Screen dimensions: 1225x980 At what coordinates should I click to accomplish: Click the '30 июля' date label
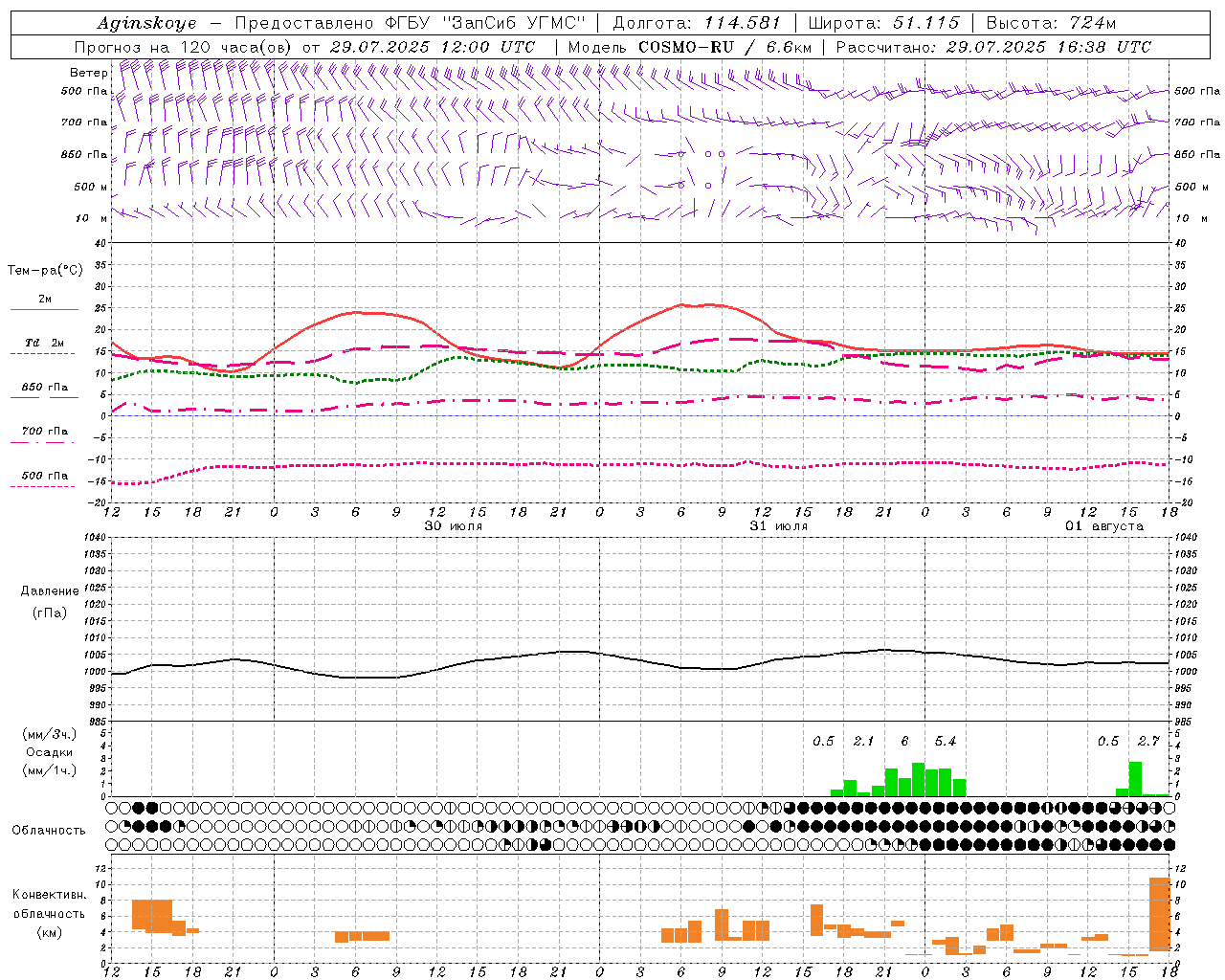[x=454, y=526]
